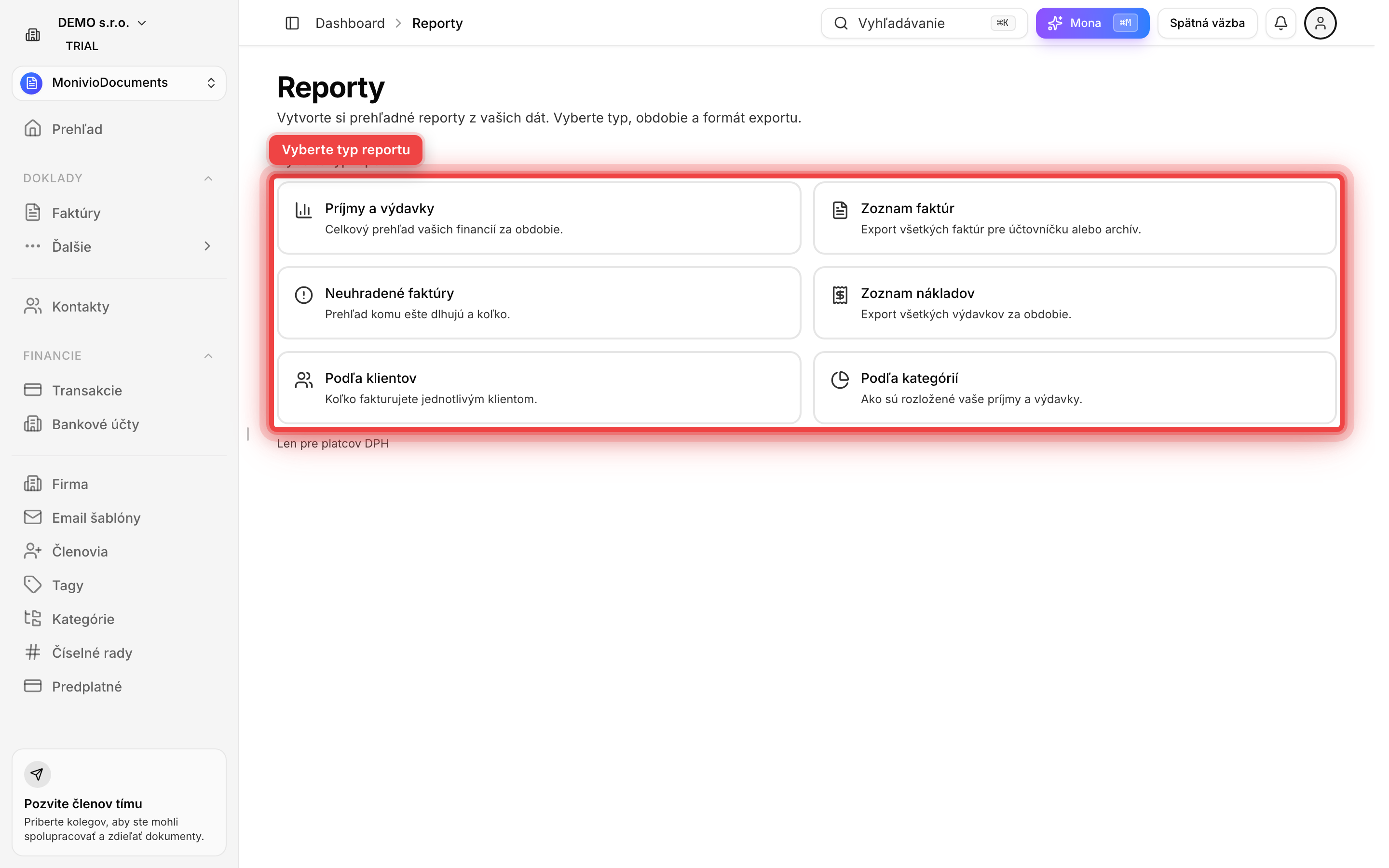Click the Podľa kategórií pie chart icon
Screen dimensions: 1389x868
pyautogui.click(x=840, y=380)
